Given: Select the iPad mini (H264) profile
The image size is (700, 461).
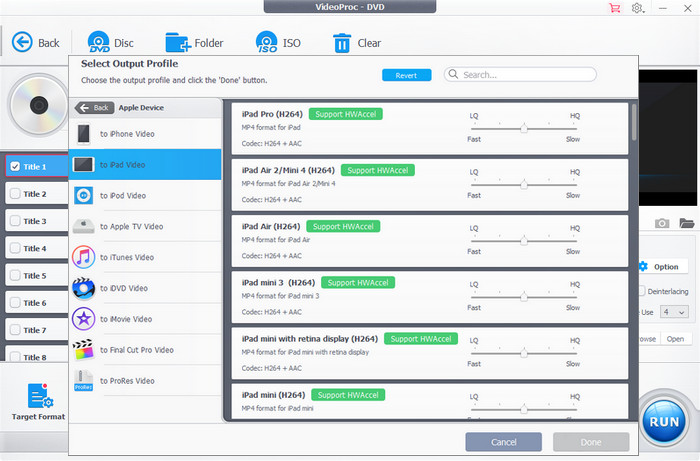Looking at the screenshot, I should click(x=429, y=401).
